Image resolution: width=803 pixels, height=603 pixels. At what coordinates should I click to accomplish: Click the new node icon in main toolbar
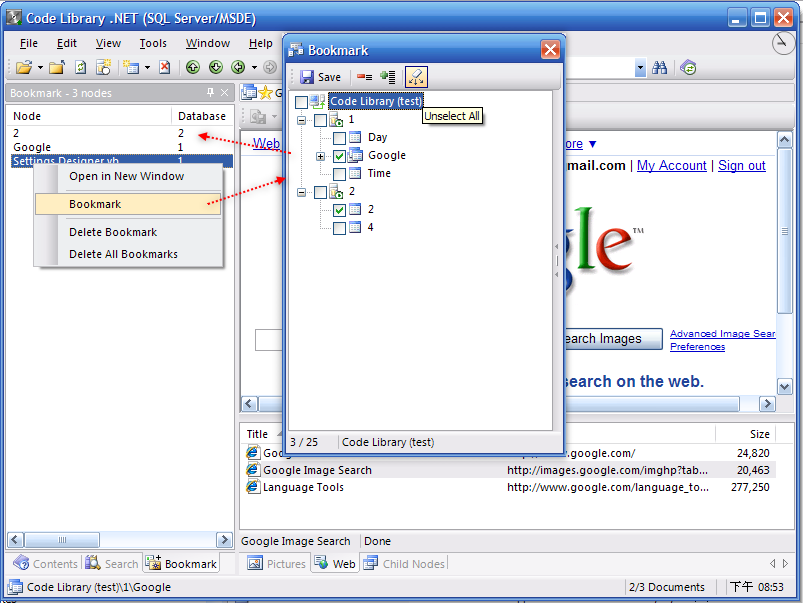[132, 67]
